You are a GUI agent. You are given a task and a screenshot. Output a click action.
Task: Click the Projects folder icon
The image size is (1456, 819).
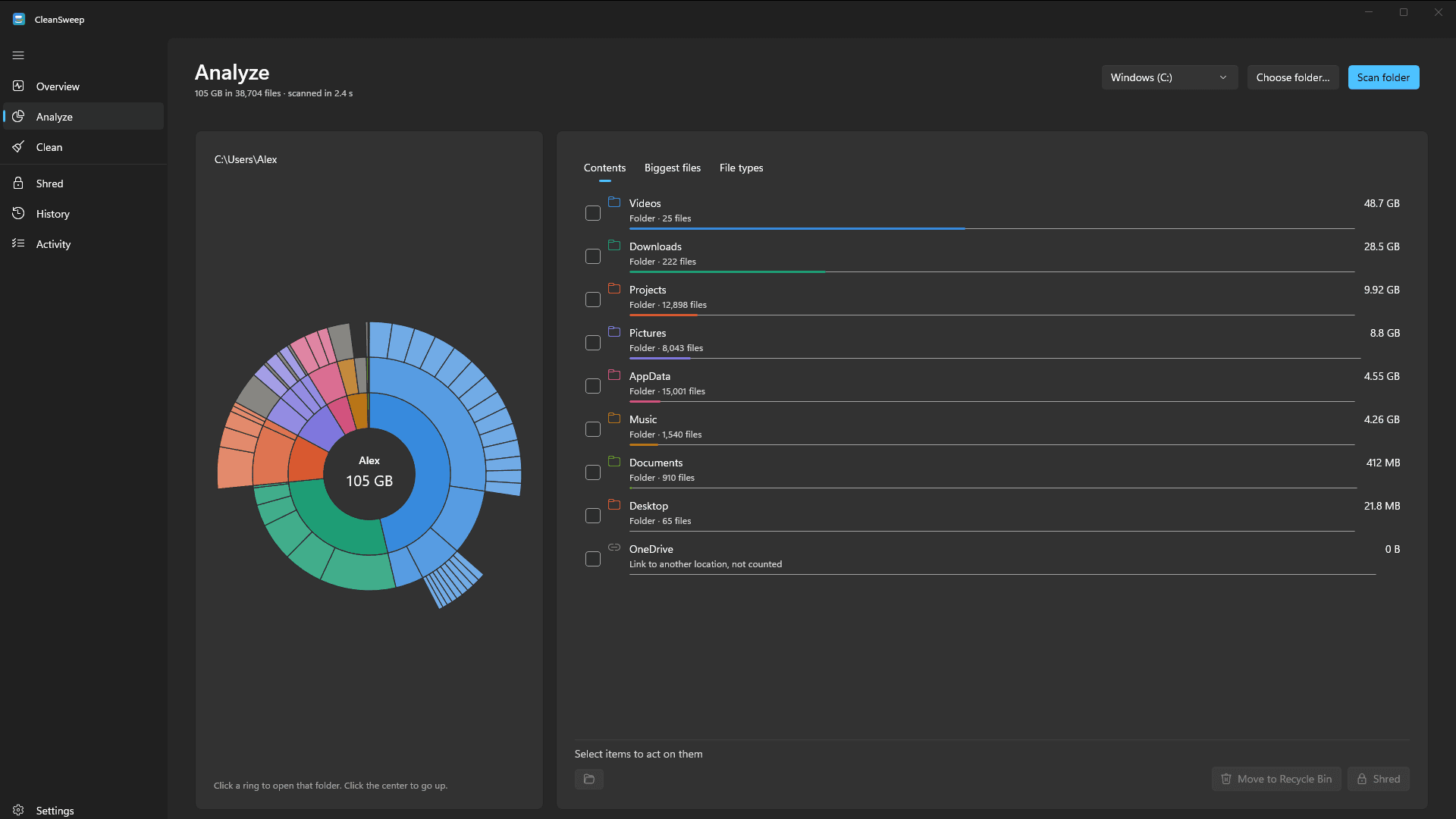point(614,289)
